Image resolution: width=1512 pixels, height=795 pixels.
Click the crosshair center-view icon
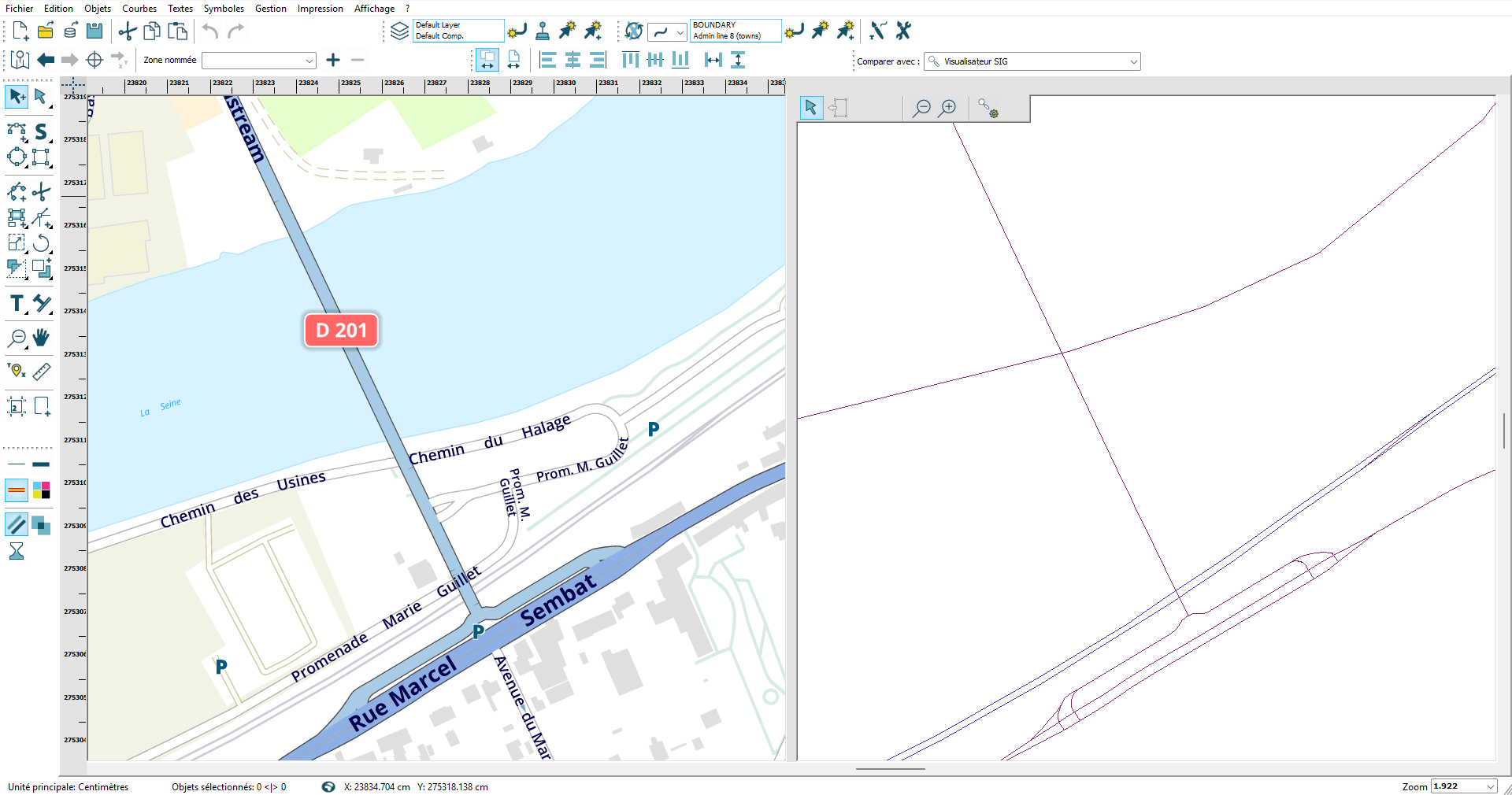[94, 60]
